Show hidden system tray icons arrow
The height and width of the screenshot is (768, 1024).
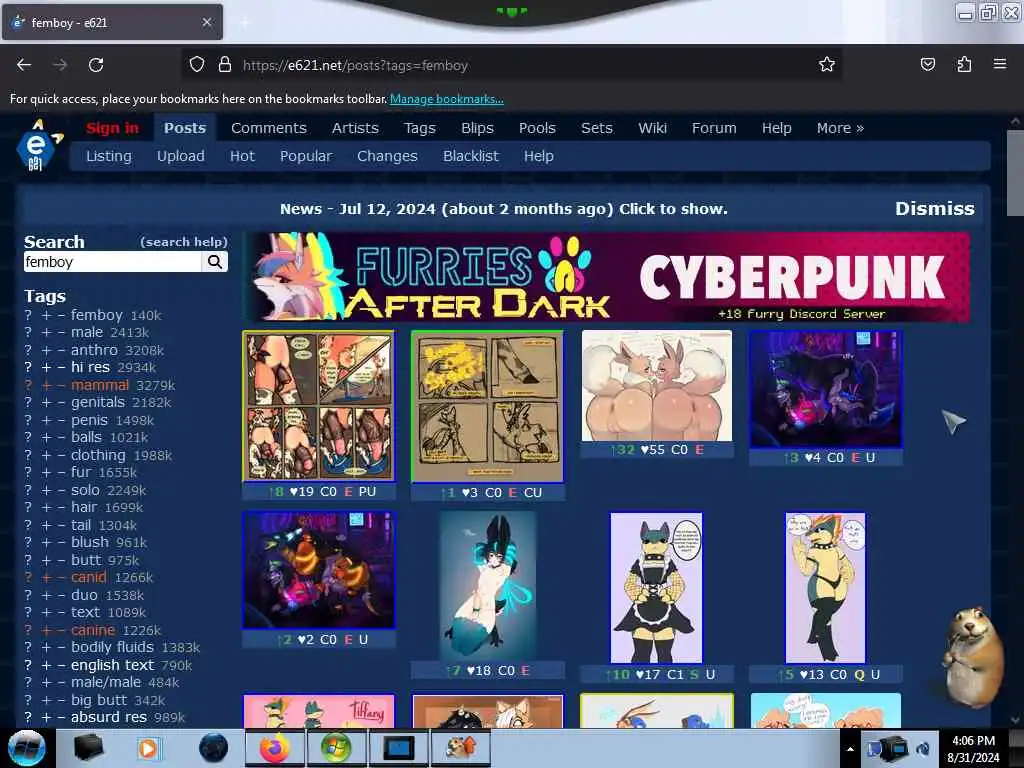[x=850, y=749]
